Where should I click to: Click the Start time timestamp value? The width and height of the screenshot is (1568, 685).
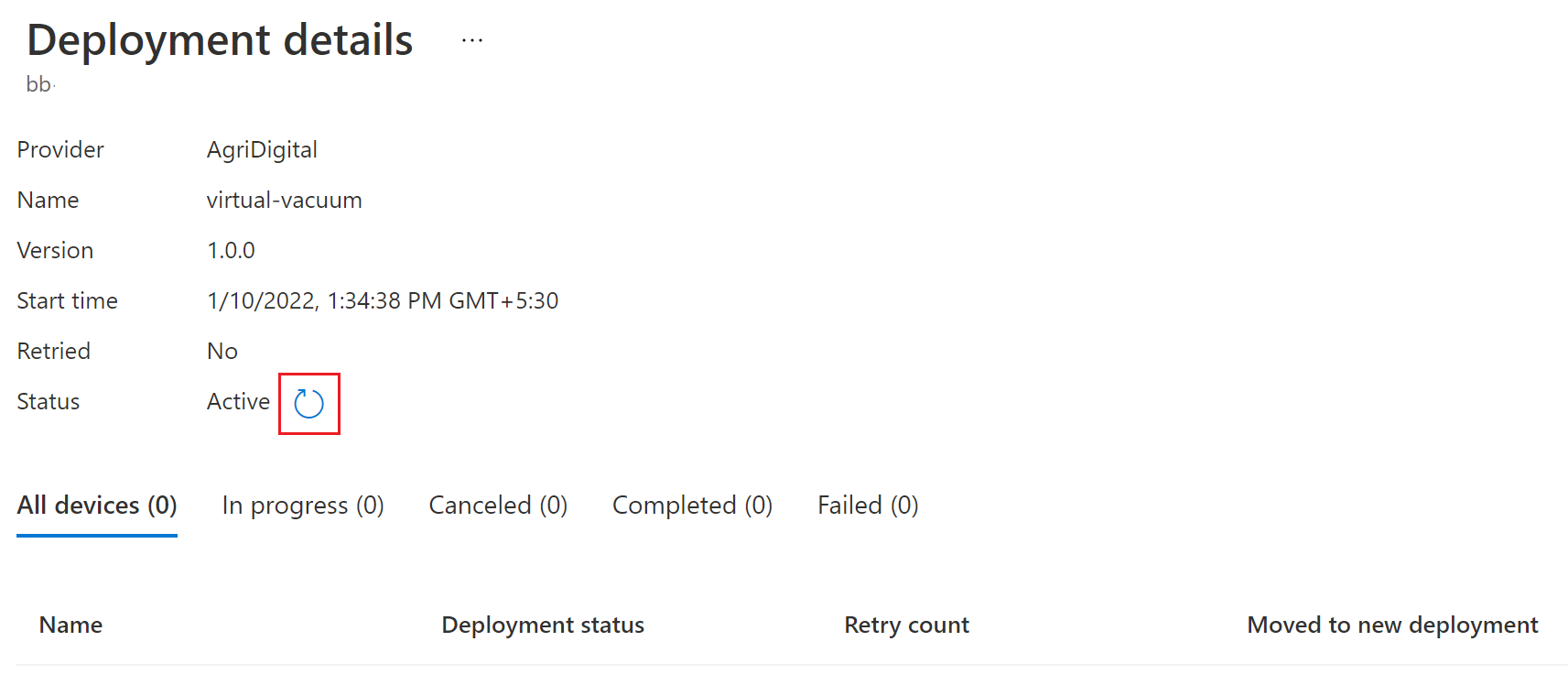click(x=383, y=300)
